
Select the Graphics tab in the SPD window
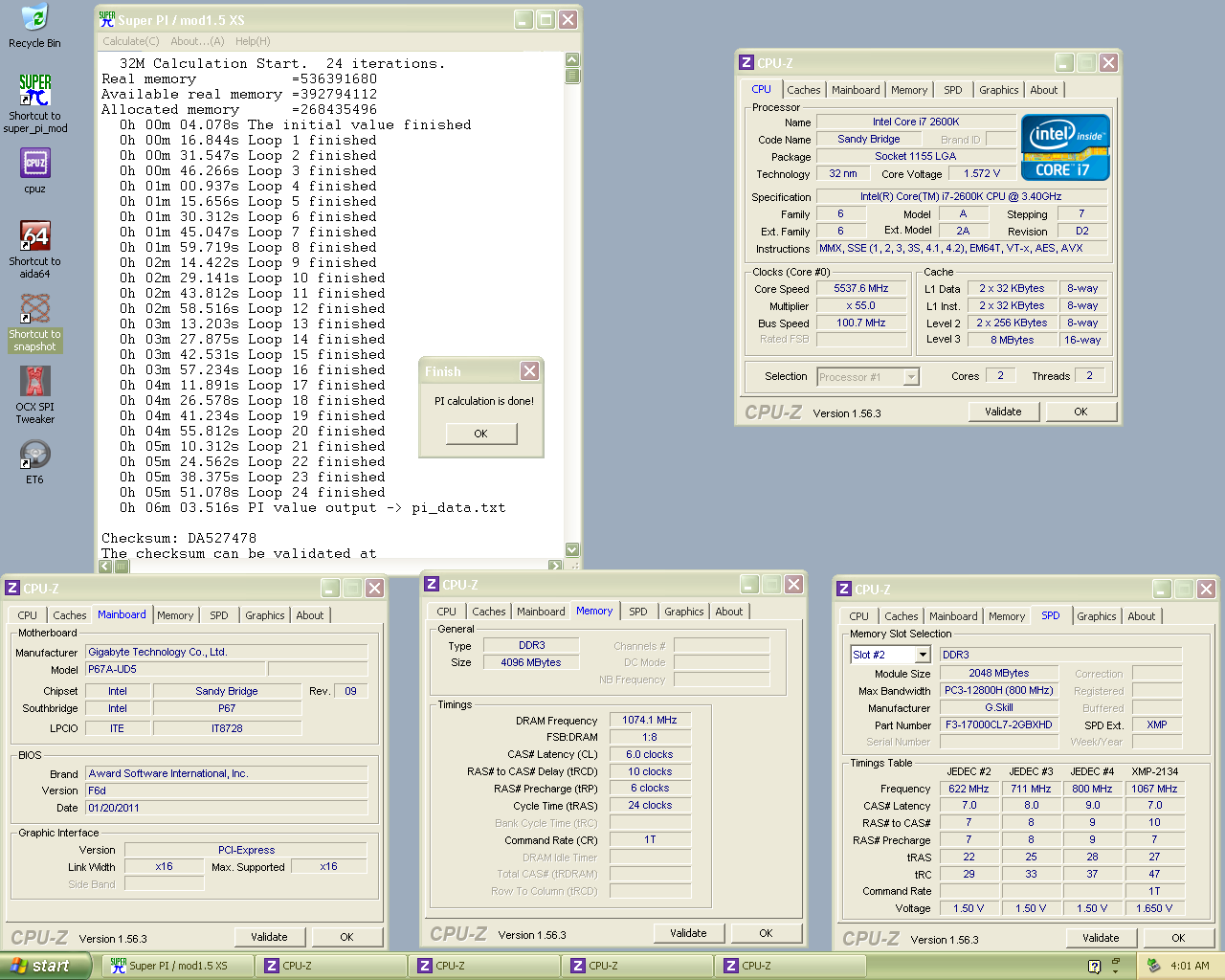[1096, 616]
